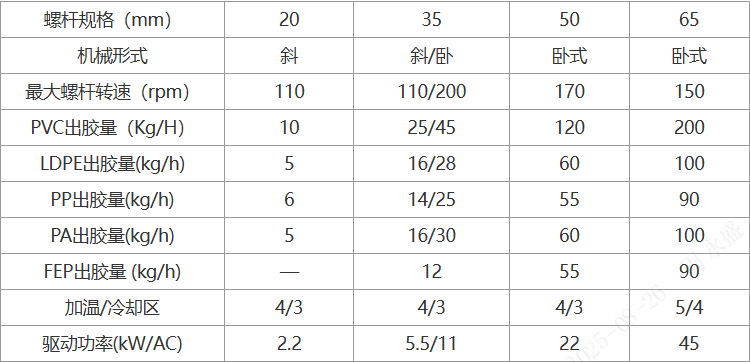Viewport: 750px width, 362px height.
Task: Select the FEP出胶量 (kg/h) label
Action: [112, 272]
